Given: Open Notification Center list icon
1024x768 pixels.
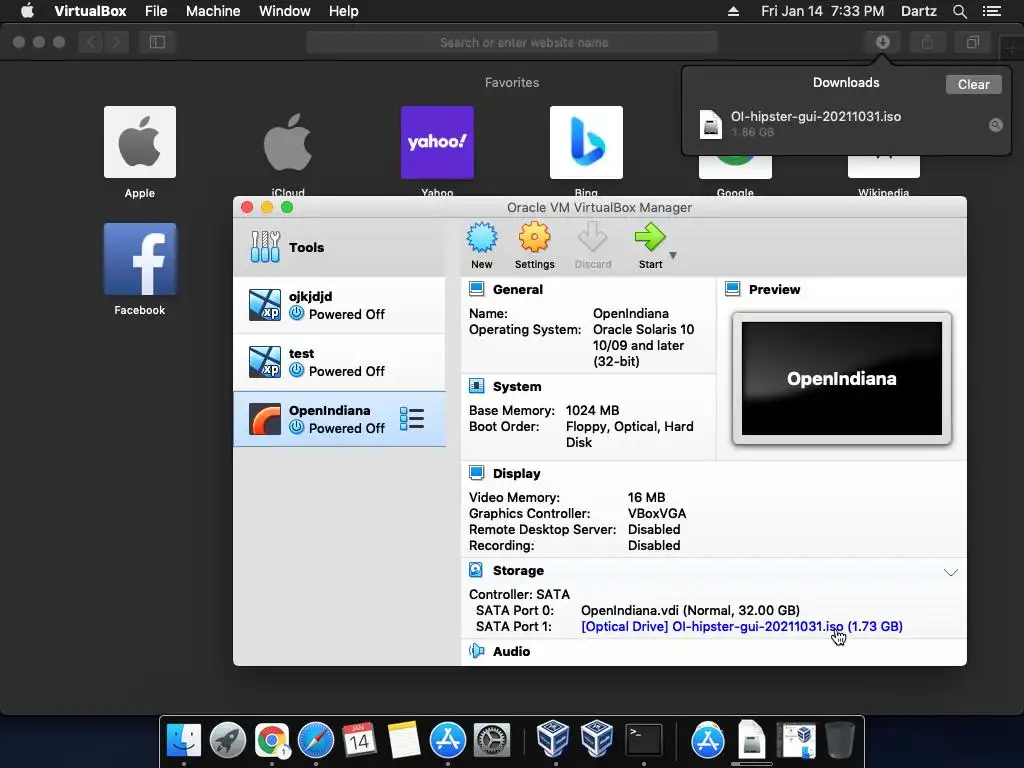Looking at the screenshot, I should point(992,11).
